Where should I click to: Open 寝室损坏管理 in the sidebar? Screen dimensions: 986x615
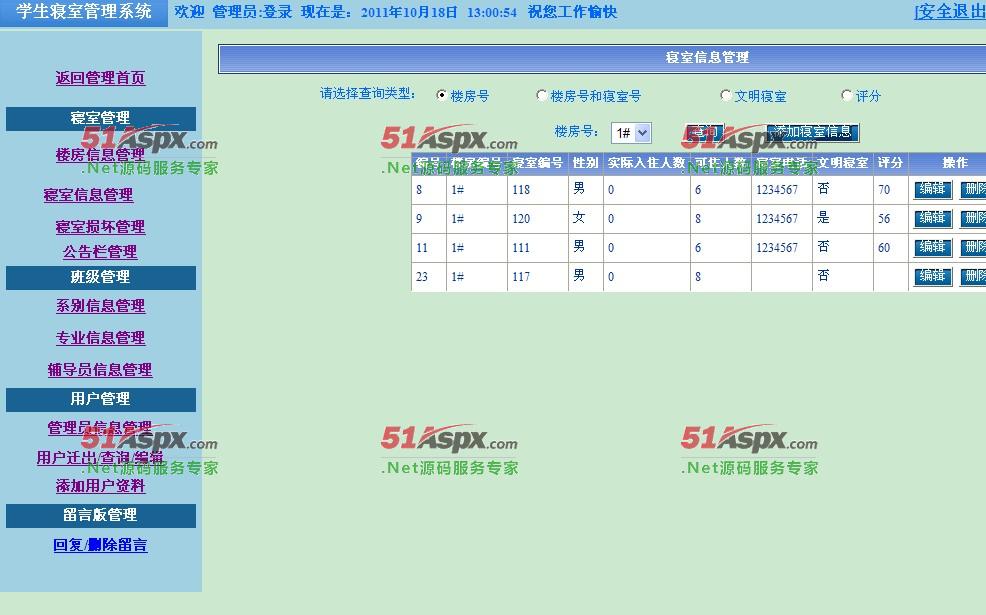[x=100, y=227]
